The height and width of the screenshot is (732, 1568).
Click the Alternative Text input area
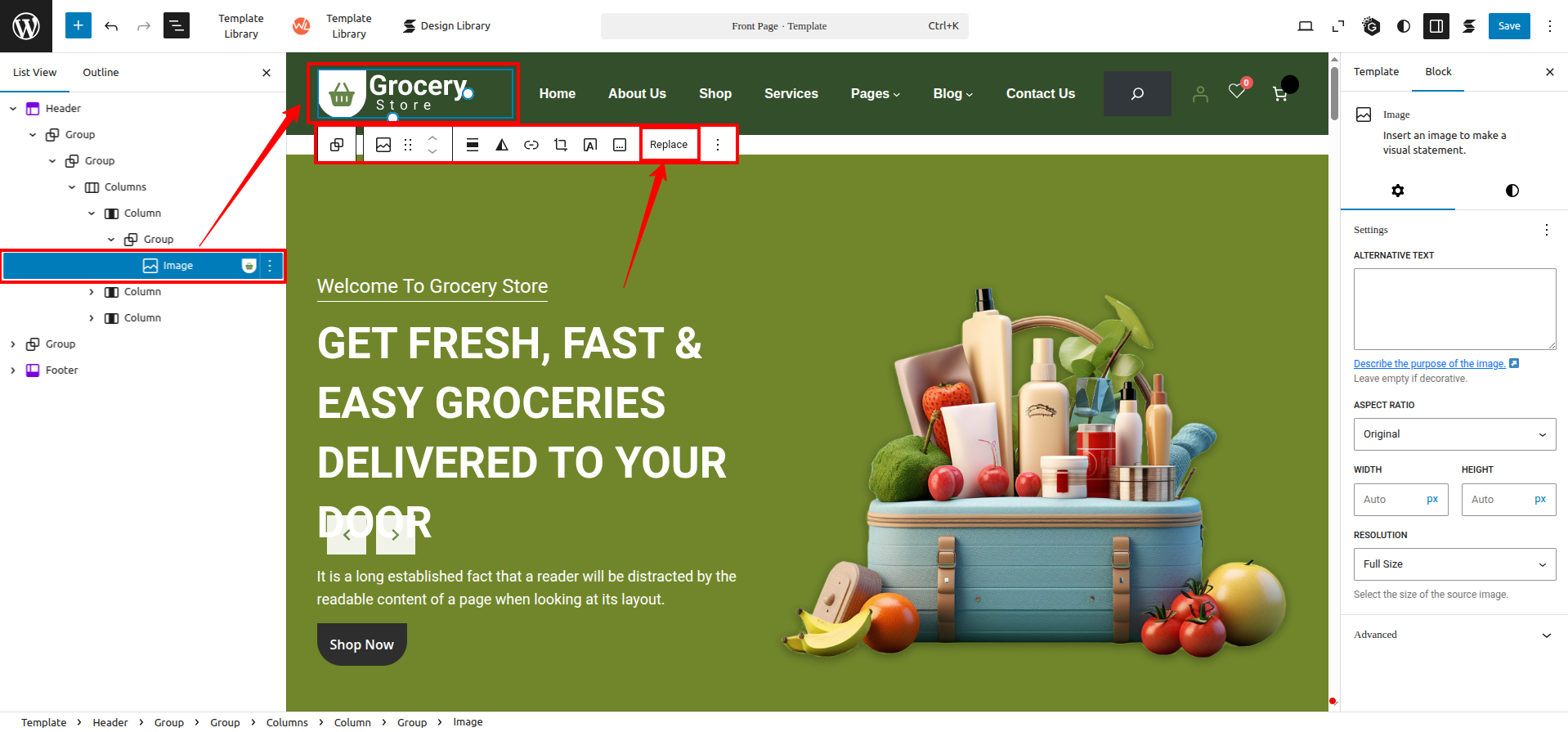pos(1454,309)
